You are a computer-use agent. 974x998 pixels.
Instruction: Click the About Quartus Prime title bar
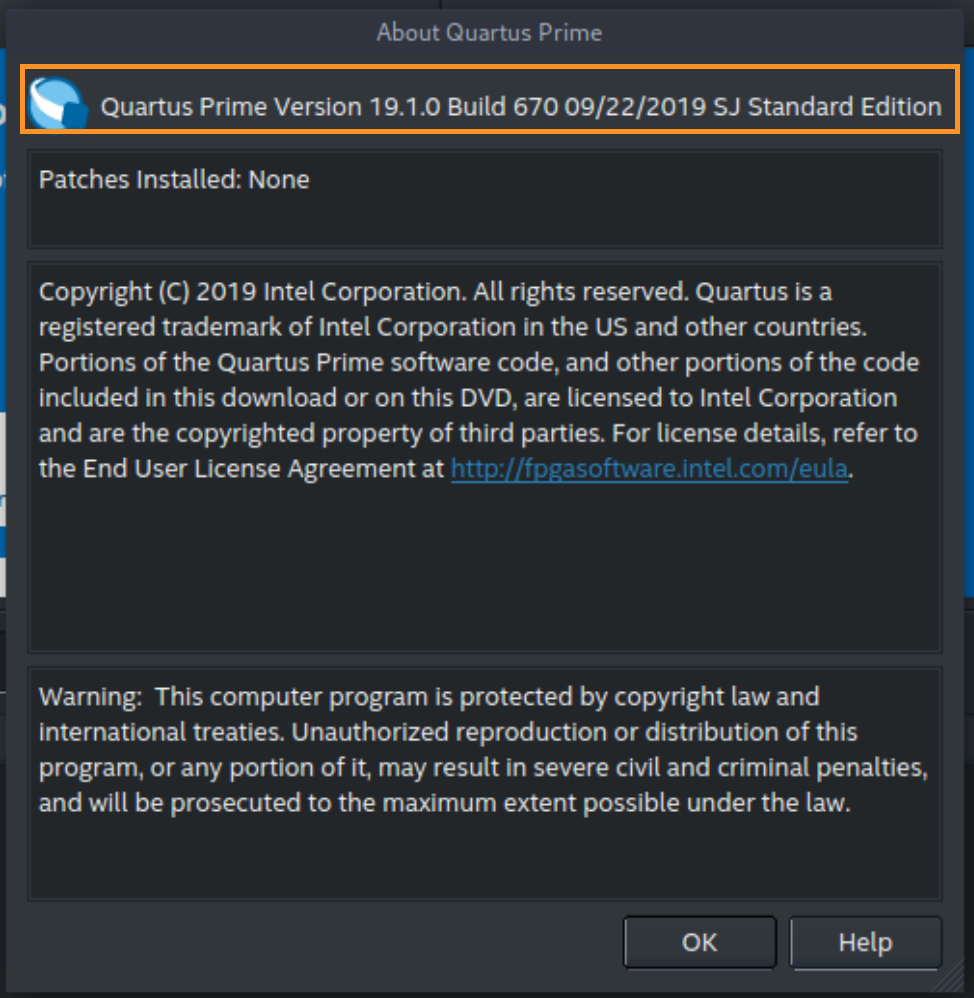pos(488,33)
